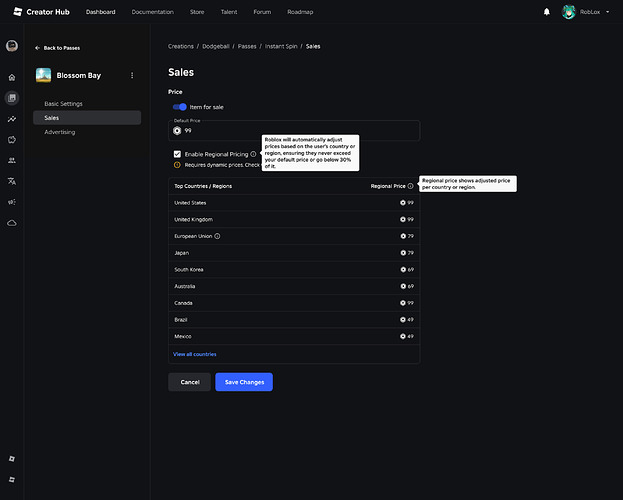The width and height of the screenshot is (623, 500).
Task: Click the RobLox profile avatar in header
Action: pos(569,12)
